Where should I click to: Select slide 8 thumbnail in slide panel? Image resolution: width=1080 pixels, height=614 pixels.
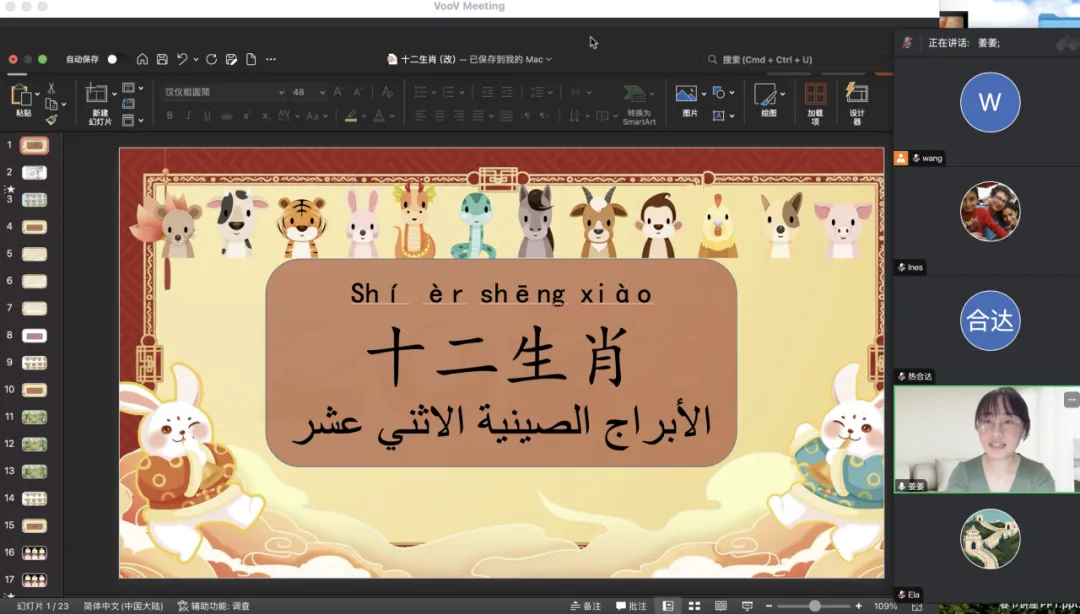(x=34, y=335)
